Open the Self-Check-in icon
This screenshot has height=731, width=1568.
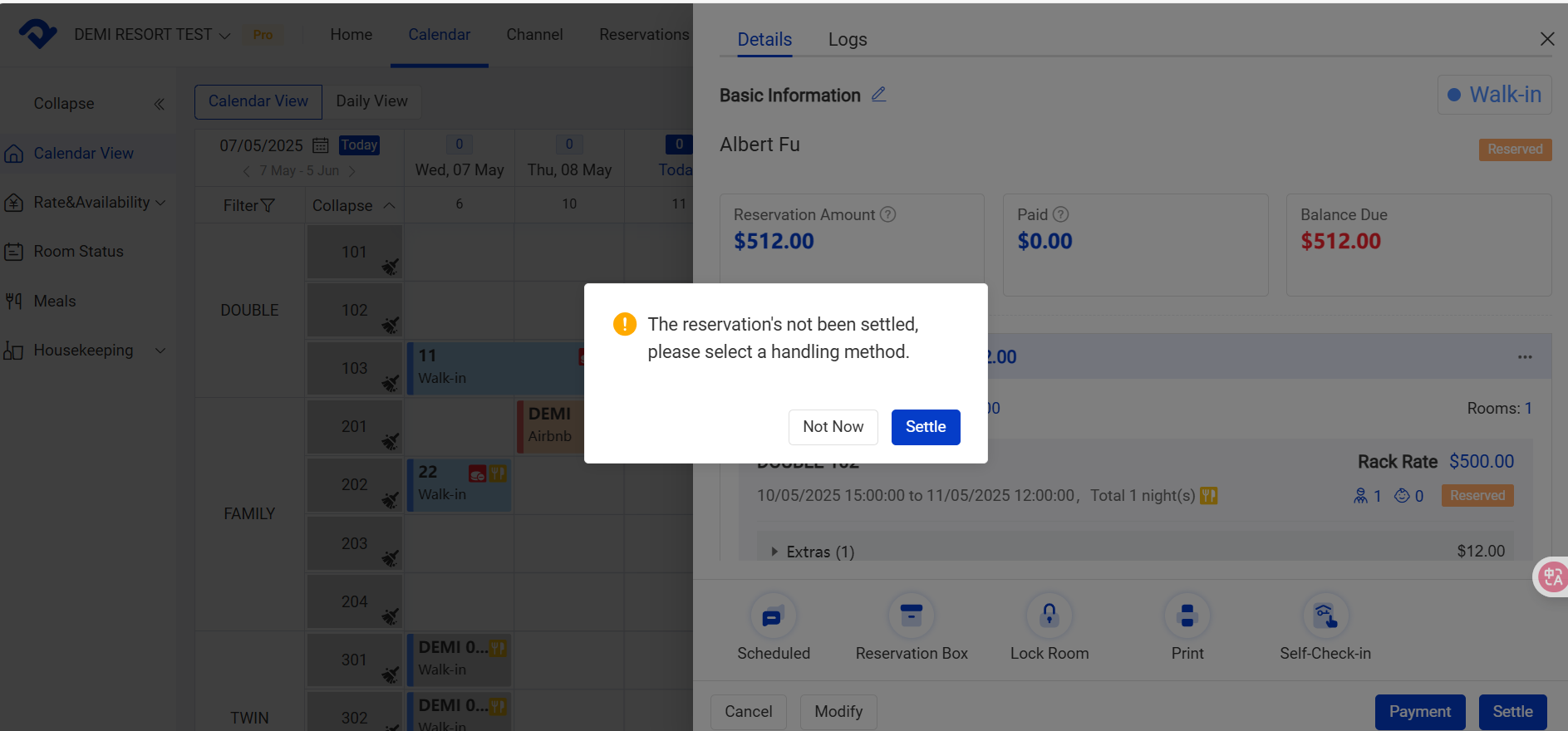pos(1325,617)
